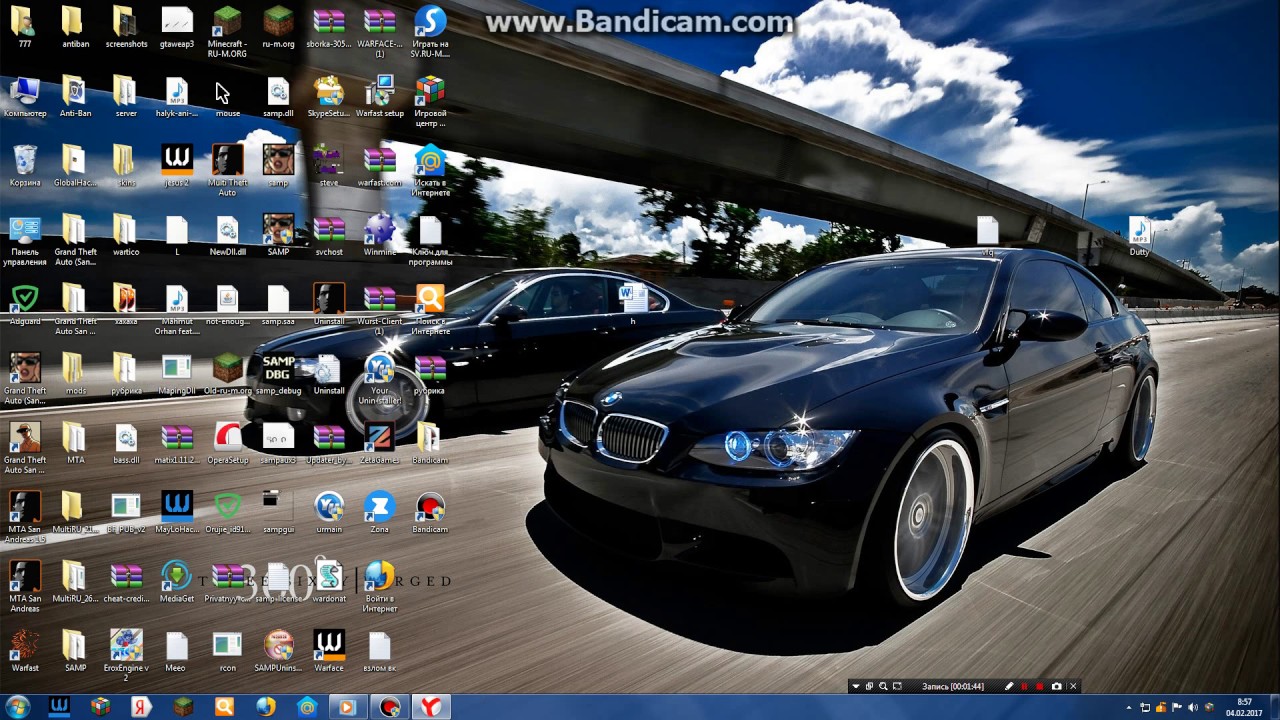
Task: Click the Запись [00:01:44] recording timer
Action: pyautogui.click(x=953, y=687)
